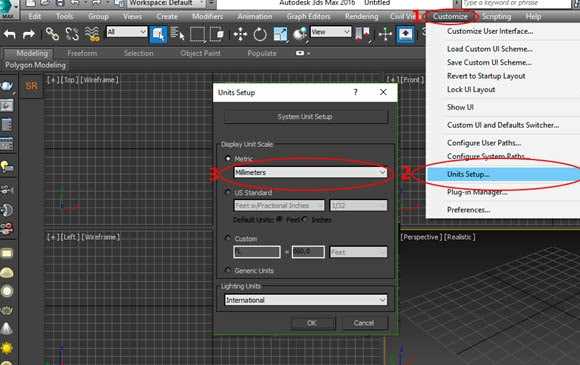Click the dome light icon in left toolbar
Viewport: 580px width, 365px height.
coord(7,273)
